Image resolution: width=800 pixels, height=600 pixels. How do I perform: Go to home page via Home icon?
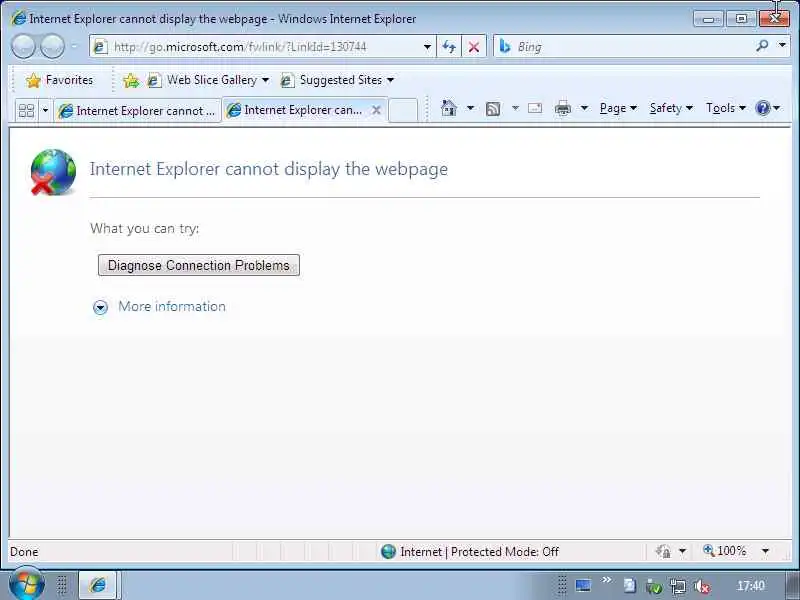point(448,108)
